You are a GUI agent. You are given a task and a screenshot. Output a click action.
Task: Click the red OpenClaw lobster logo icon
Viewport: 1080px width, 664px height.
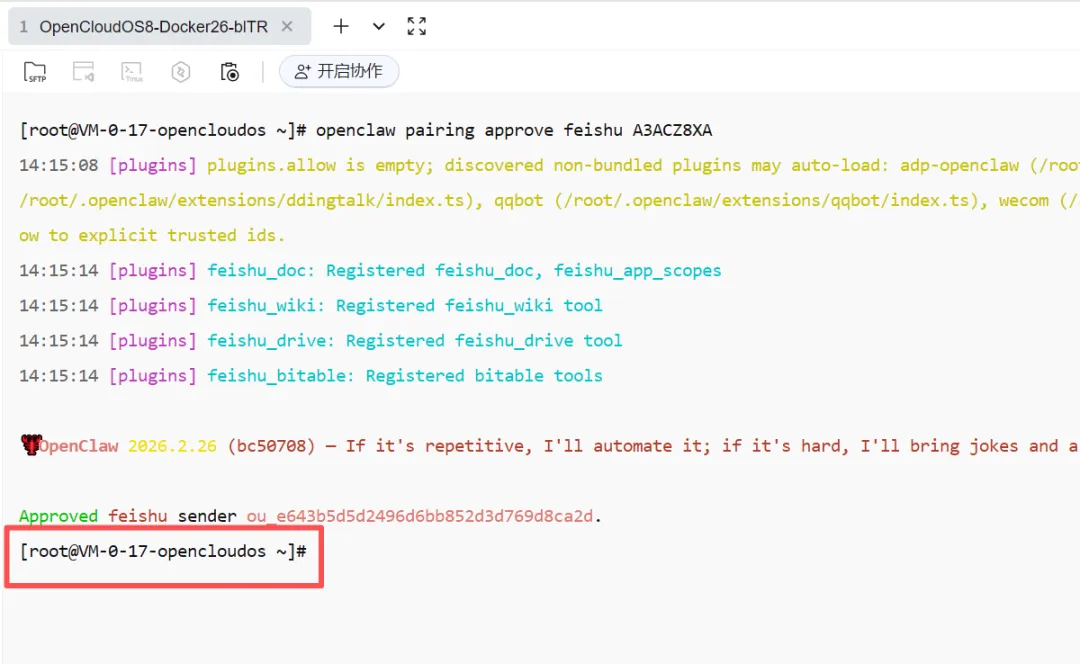pyautogui.click(x=30, y=445)
